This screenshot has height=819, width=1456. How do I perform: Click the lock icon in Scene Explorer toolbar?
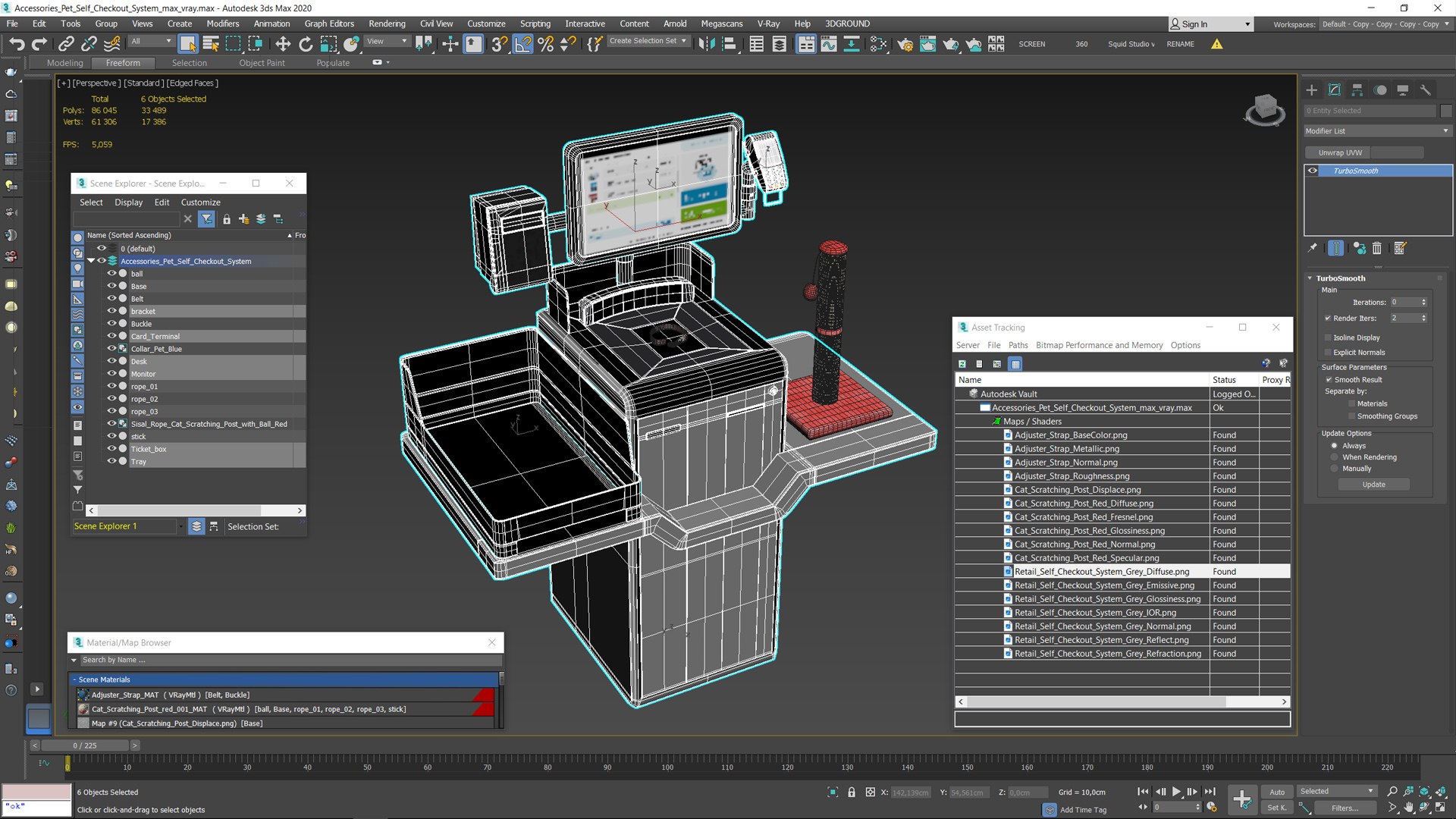[x=226, y=219]
